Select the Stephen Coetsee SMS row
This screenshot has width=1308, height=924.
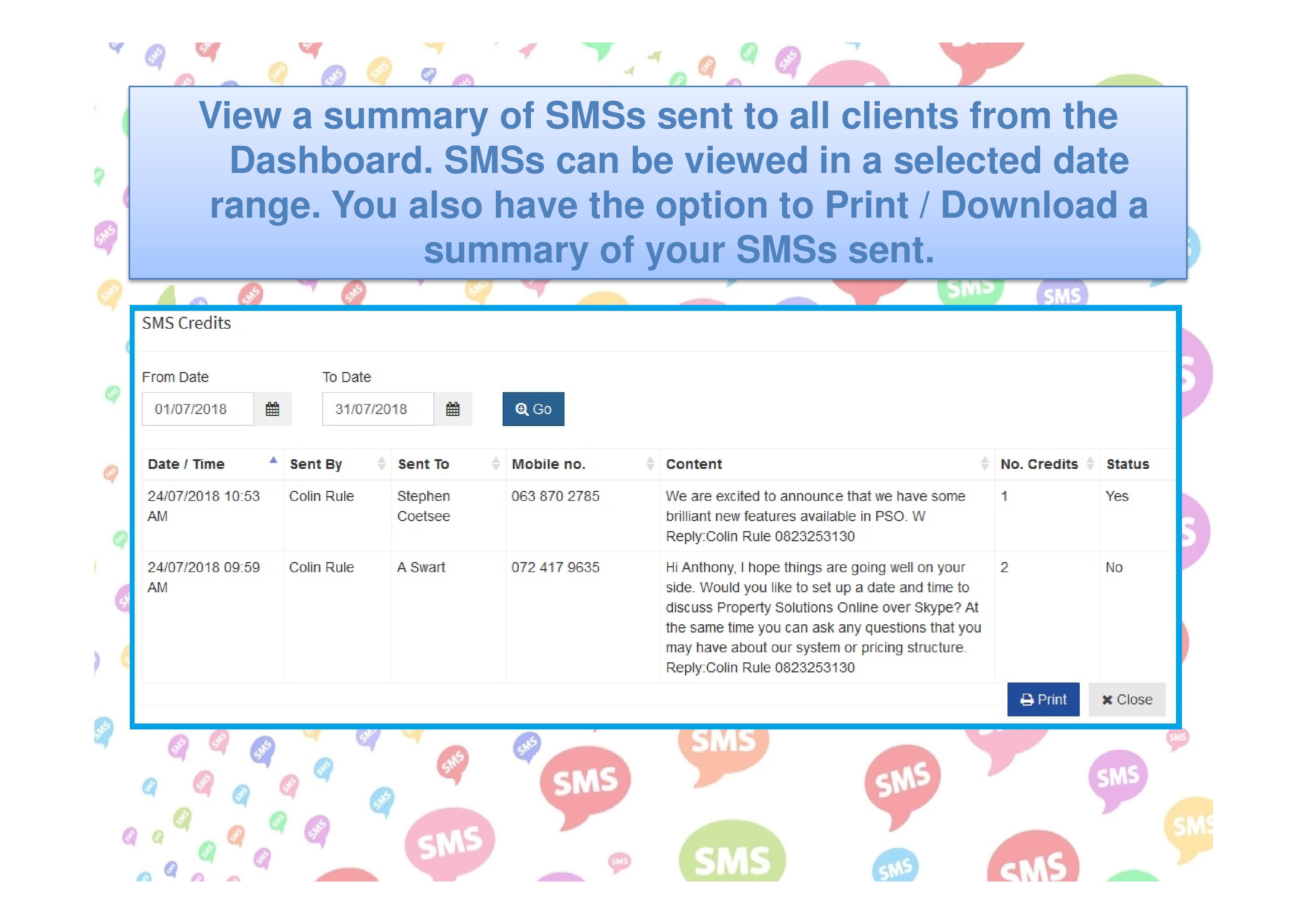[x=423, y=505]
